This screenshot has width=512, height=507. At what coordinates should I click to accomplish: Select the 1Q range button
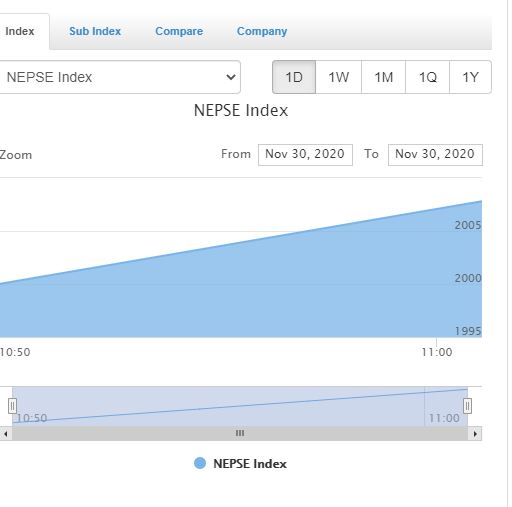pos(427,77)
